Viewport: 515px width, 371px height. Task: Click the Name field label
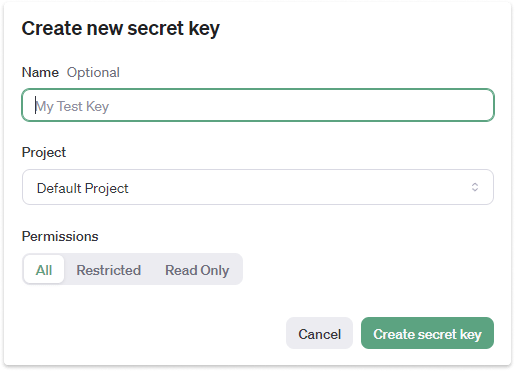tap(40, 72)
